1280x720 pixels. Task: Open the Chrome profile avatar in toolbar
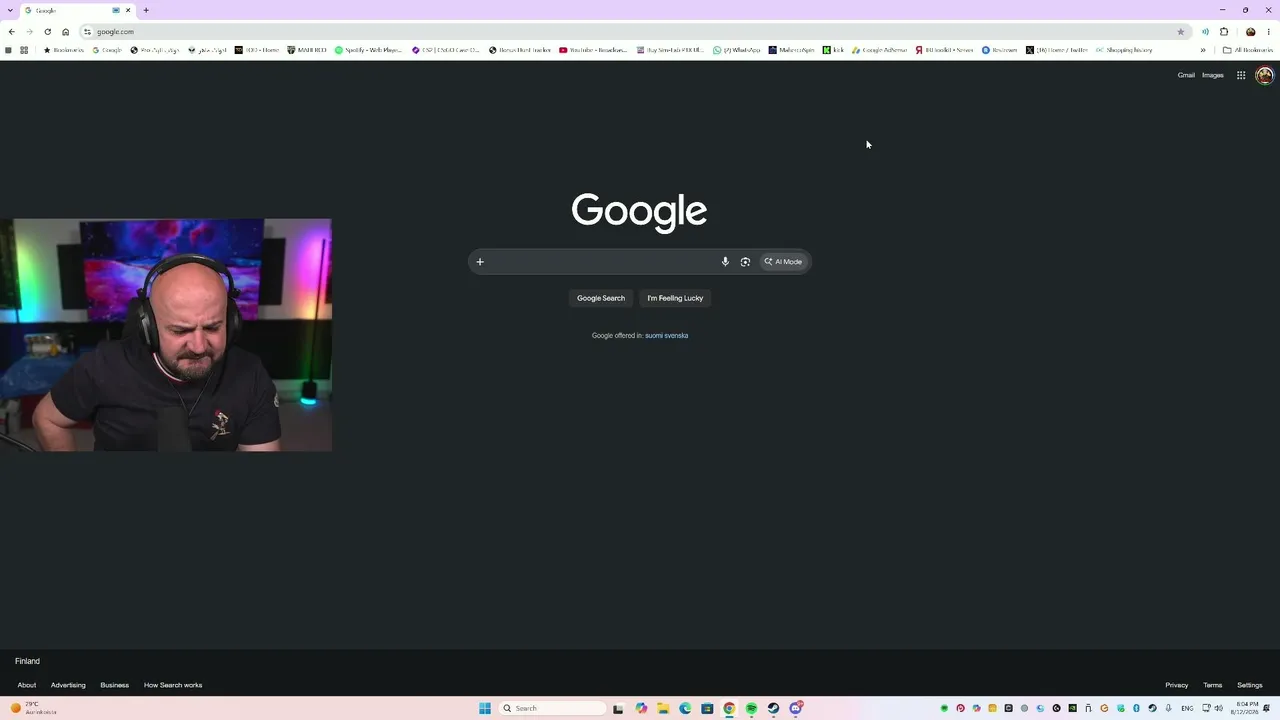(1250, 32)
